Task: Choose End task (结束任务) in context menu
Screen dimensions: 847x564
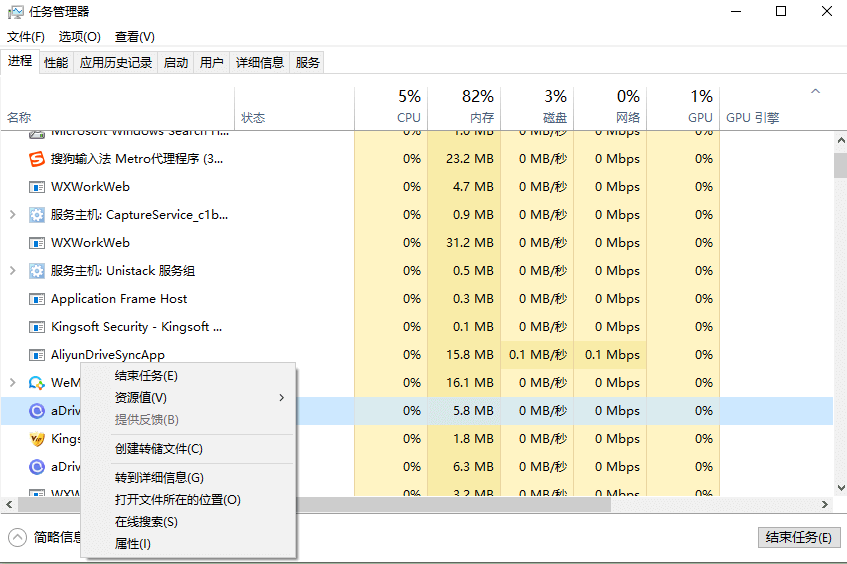Action: 188,376
